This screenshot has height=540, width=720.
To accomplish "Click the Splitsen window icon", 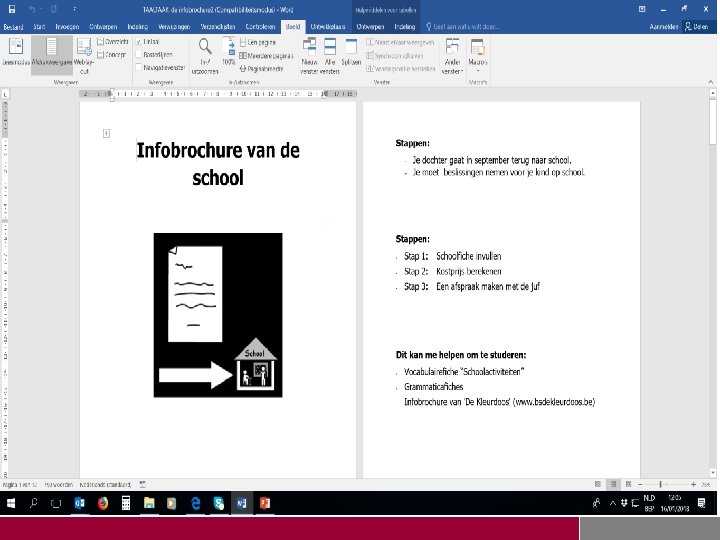I will click(351, 51).
